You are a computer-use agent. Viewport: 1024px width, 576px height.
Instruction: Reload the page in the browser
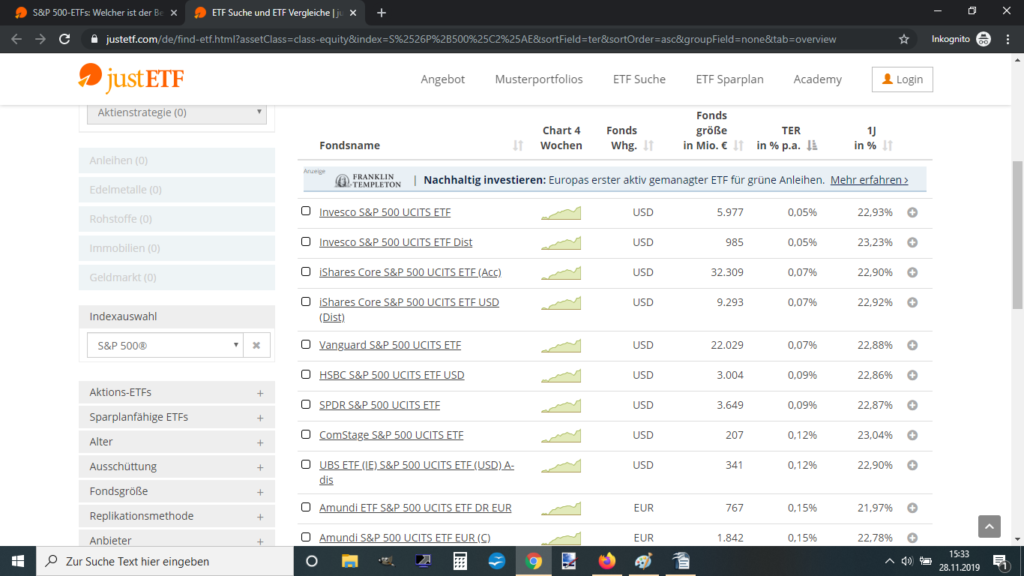coord(64,39)
